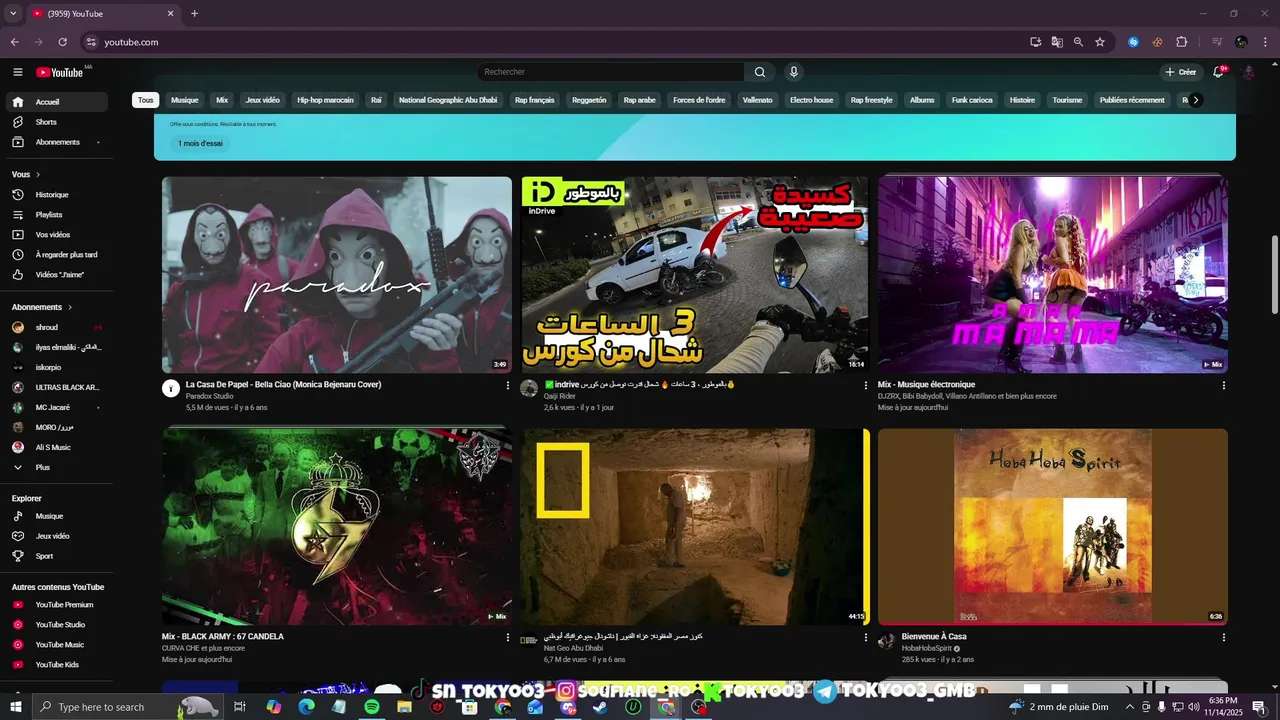1280x720 pixels.
Task: Open Shorts in sidebar
Action: (x=58, y=122)
